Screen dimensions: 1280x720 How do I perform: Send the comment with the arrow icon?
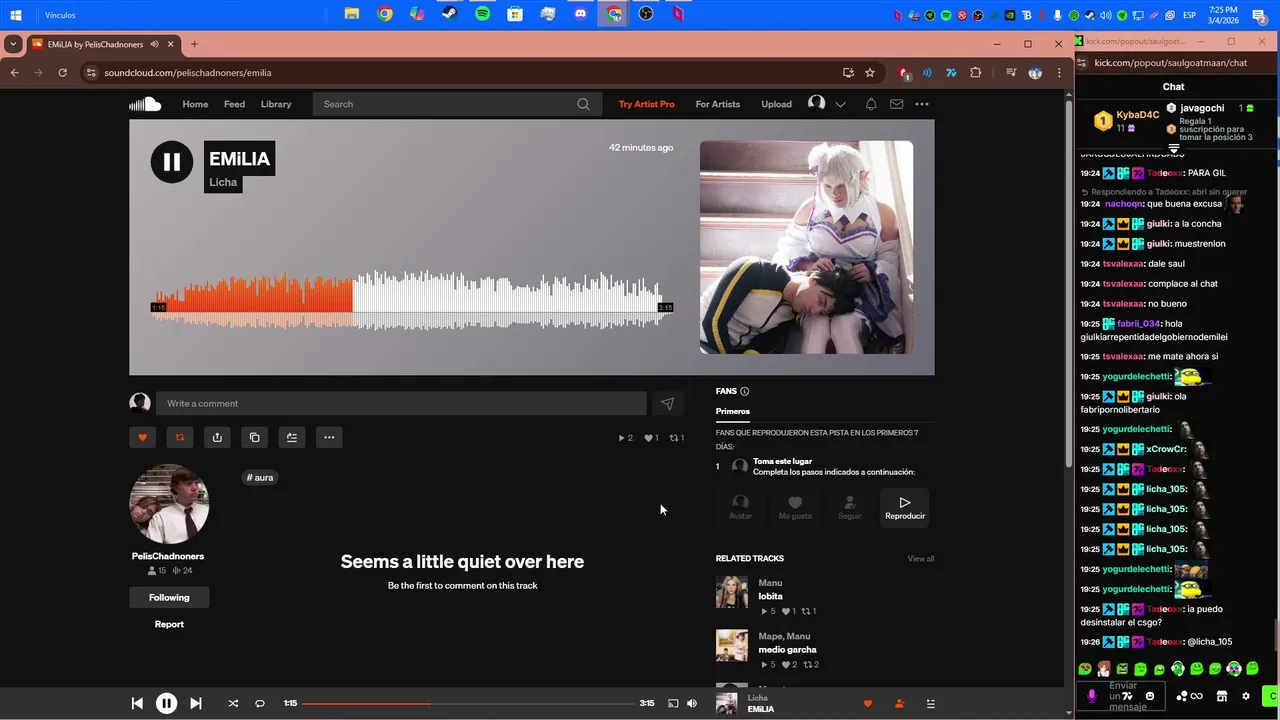tap(667, 403)
